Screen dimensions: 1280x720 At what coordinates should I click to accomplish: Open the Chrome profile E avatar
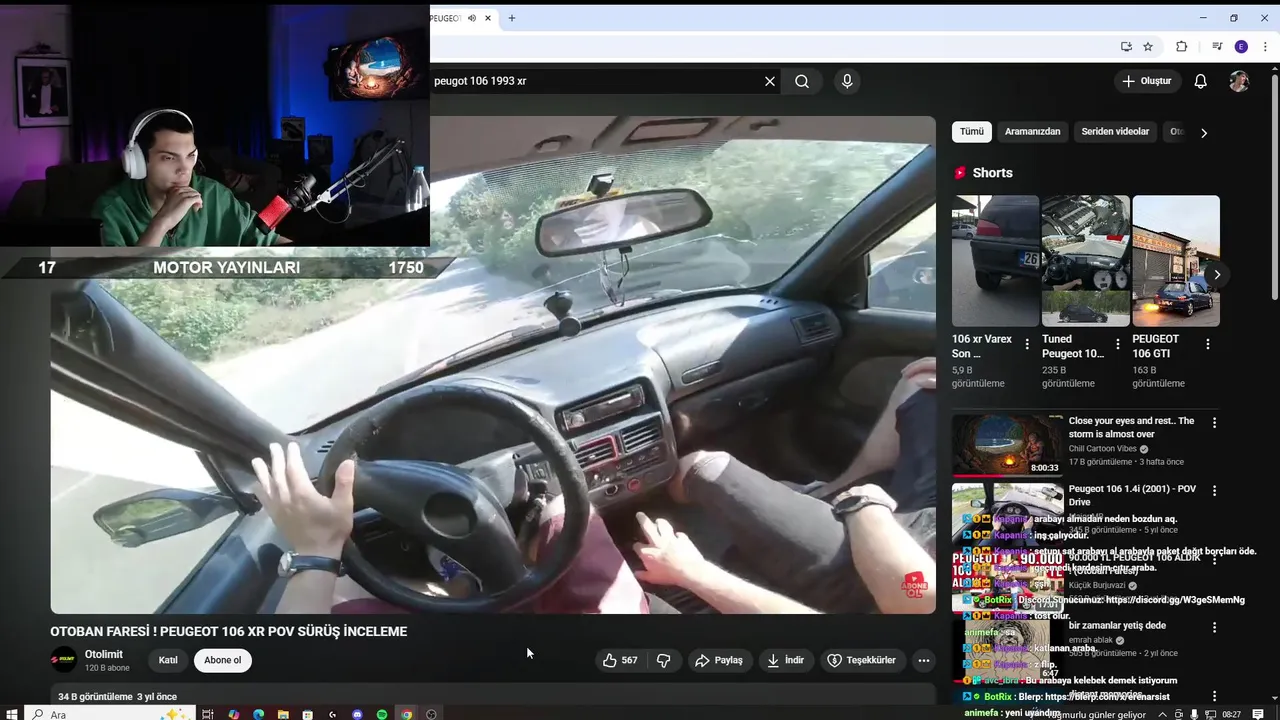coord(1241,46)
